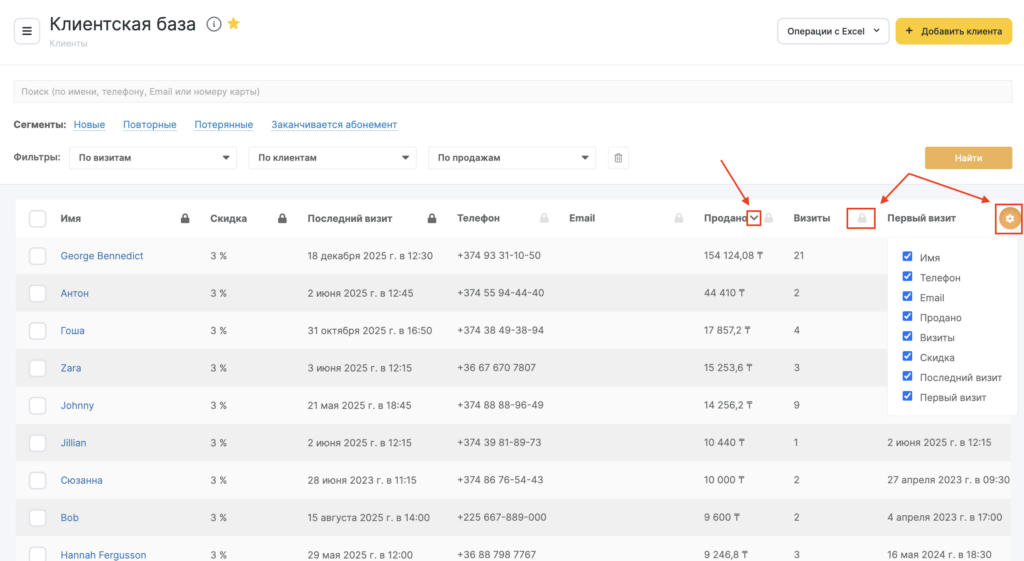The image size is (1024, 561).
Task: Click the yellow favorite star icon
Action: [233, 24]
